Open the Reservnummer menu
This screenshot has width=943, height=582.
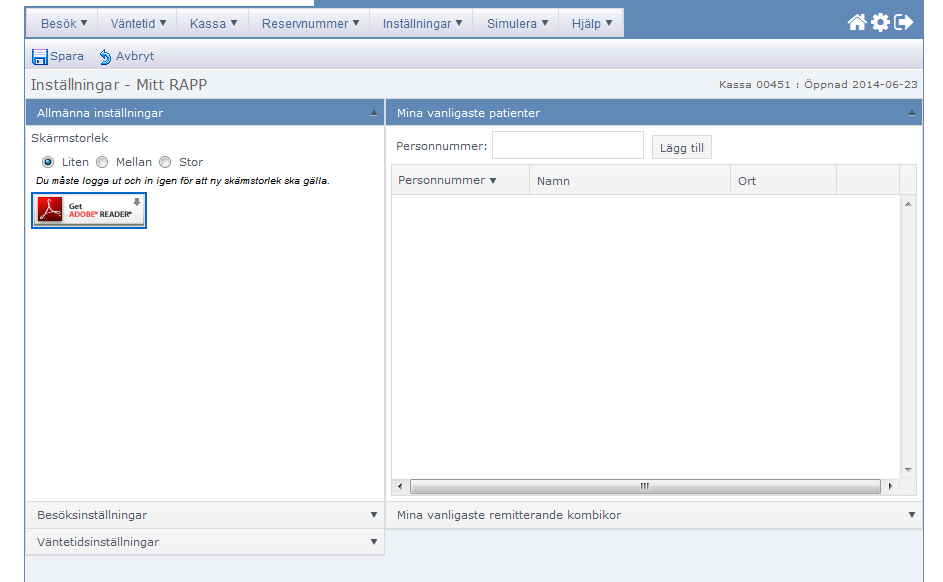pos(310,23)
